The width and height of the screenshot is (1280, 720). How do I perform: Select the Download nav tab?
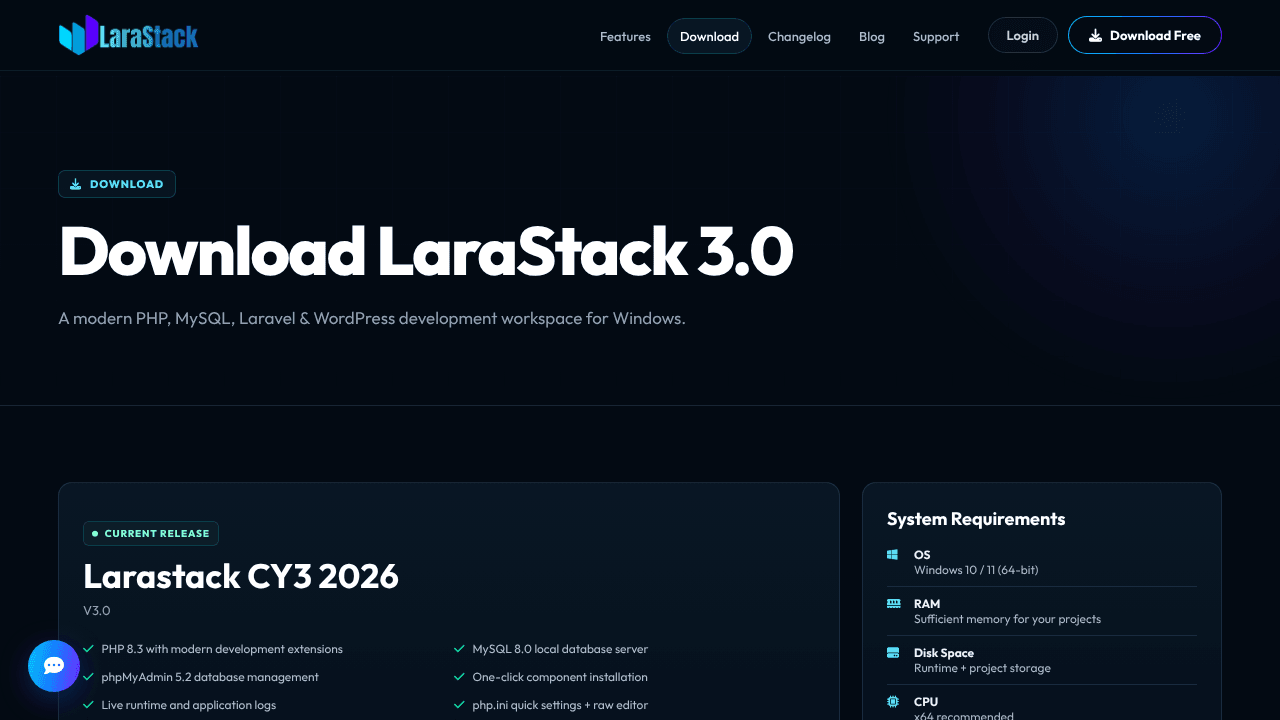click(709, 36)
